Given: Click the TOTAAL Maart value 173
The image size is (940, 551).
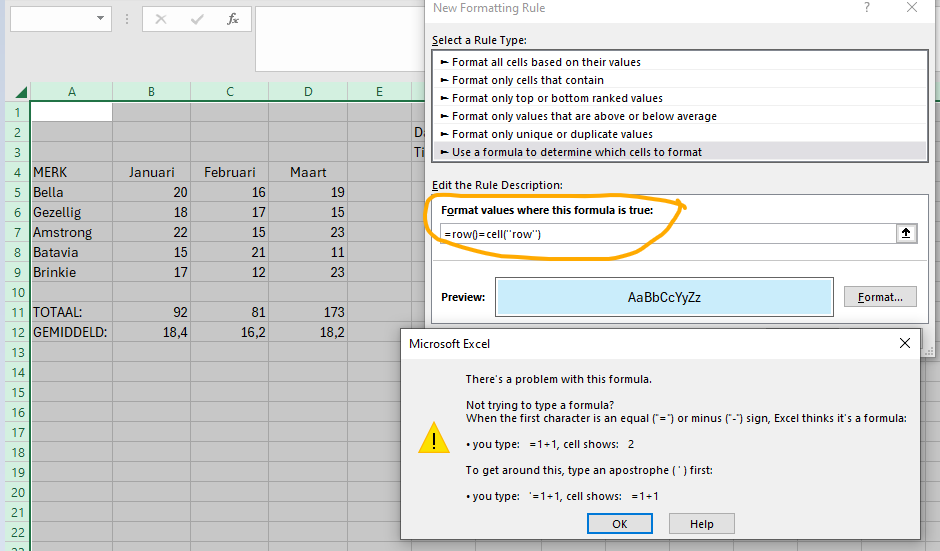Looking at the screenshot, I should pos(308,312).
